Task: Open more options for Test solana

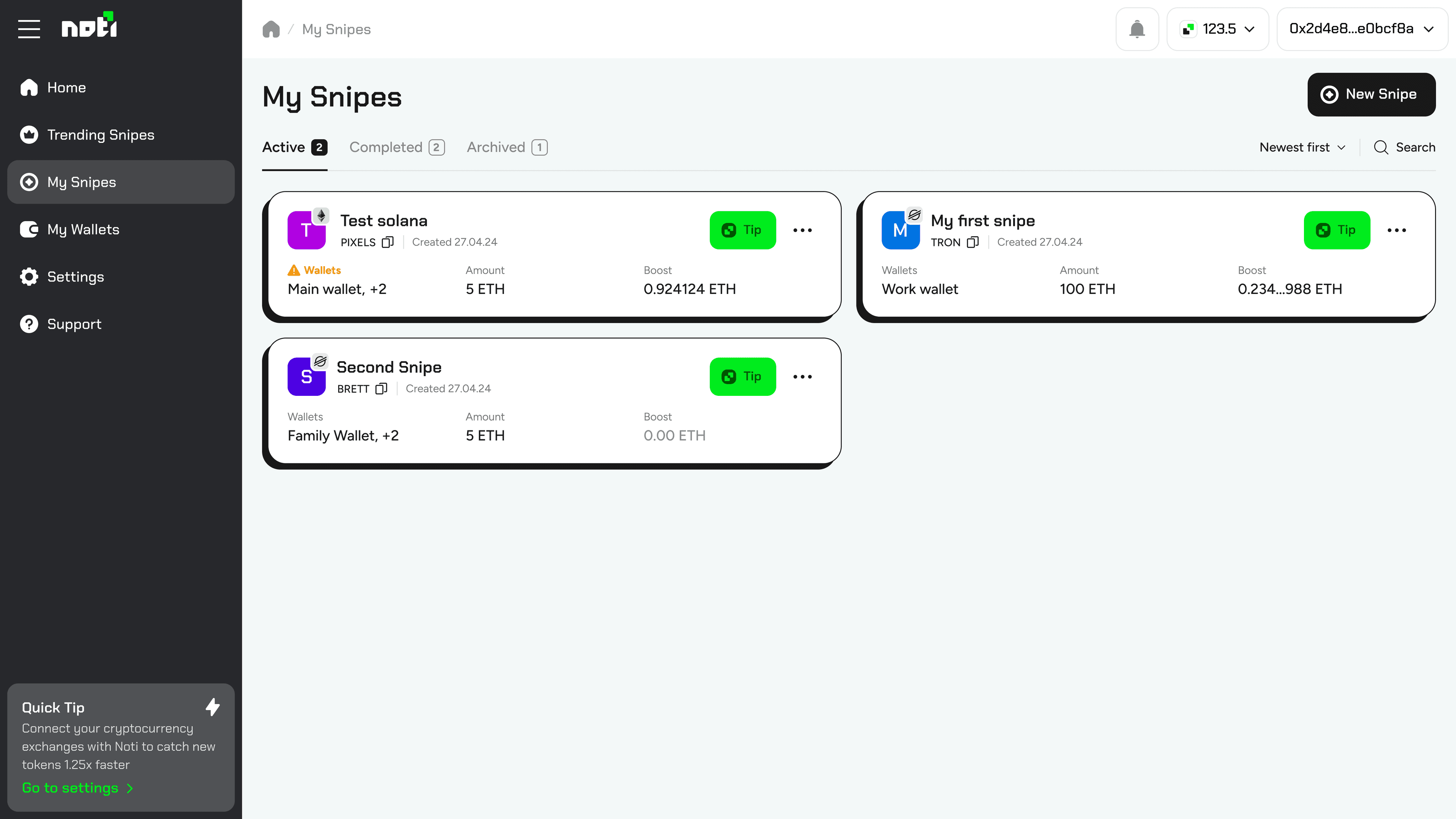Action: coord(802,230)
